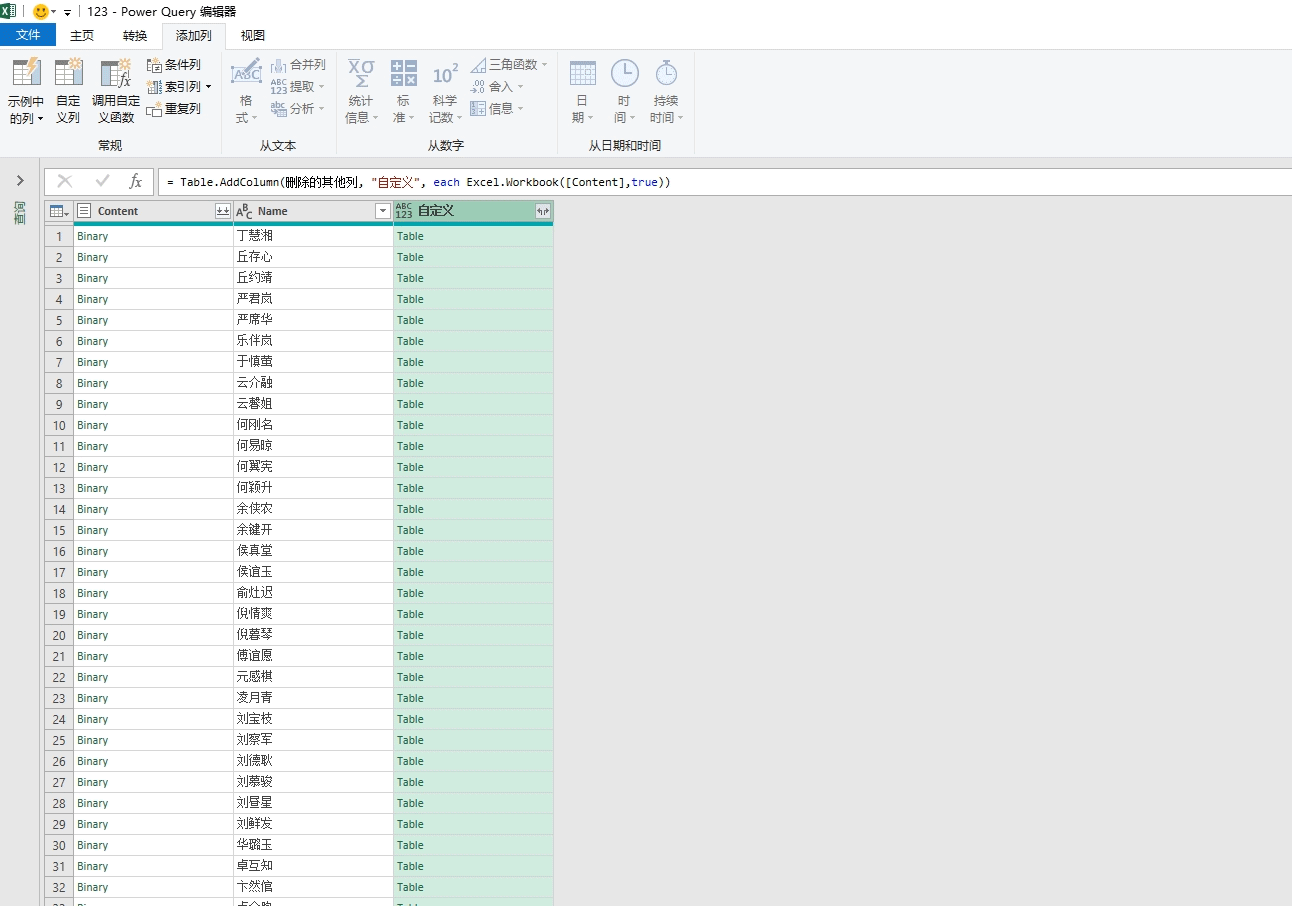Open the 时间 time menu

[624, 90]
